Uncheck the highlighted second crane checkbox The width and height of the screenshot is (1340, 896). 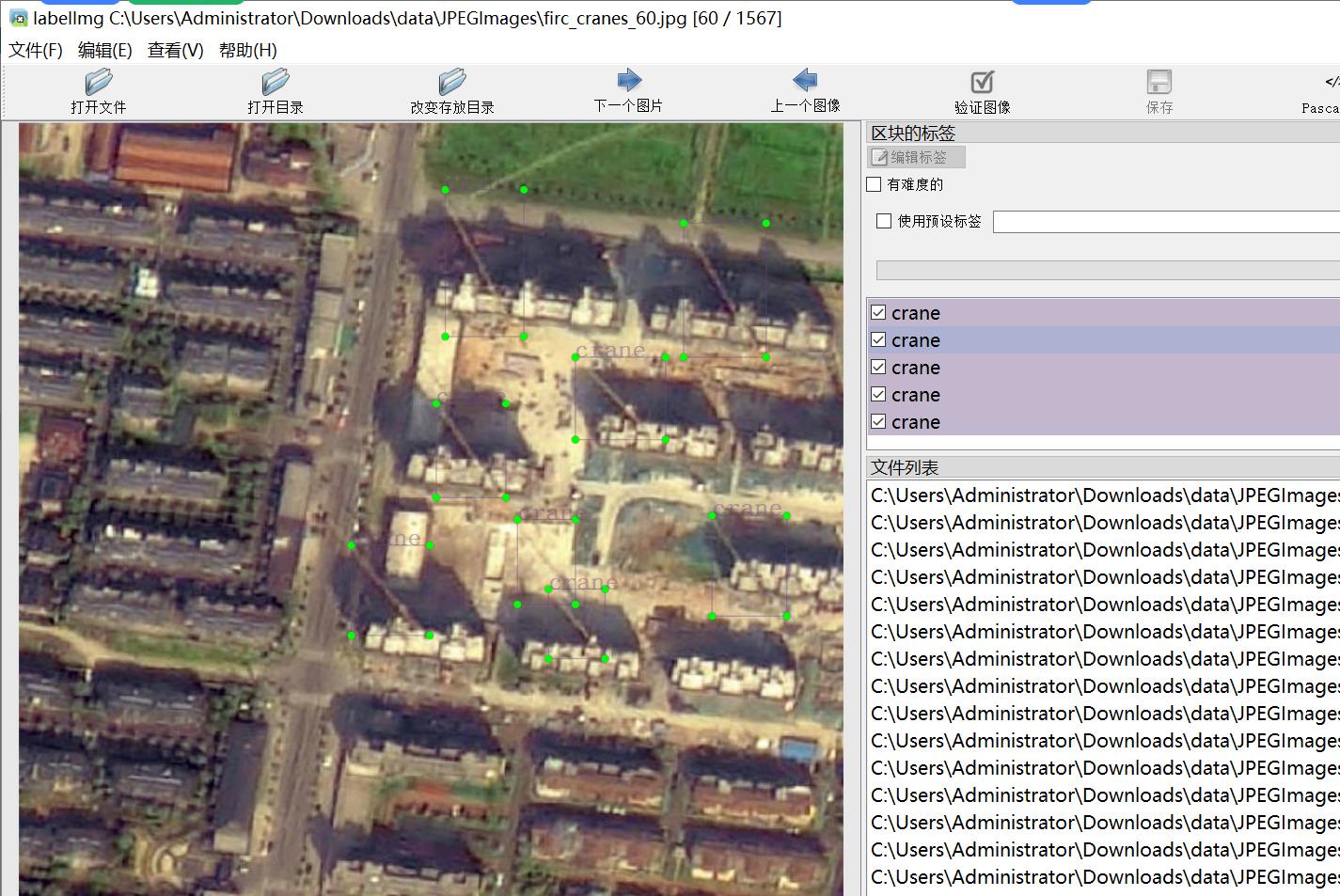(878, 339)
